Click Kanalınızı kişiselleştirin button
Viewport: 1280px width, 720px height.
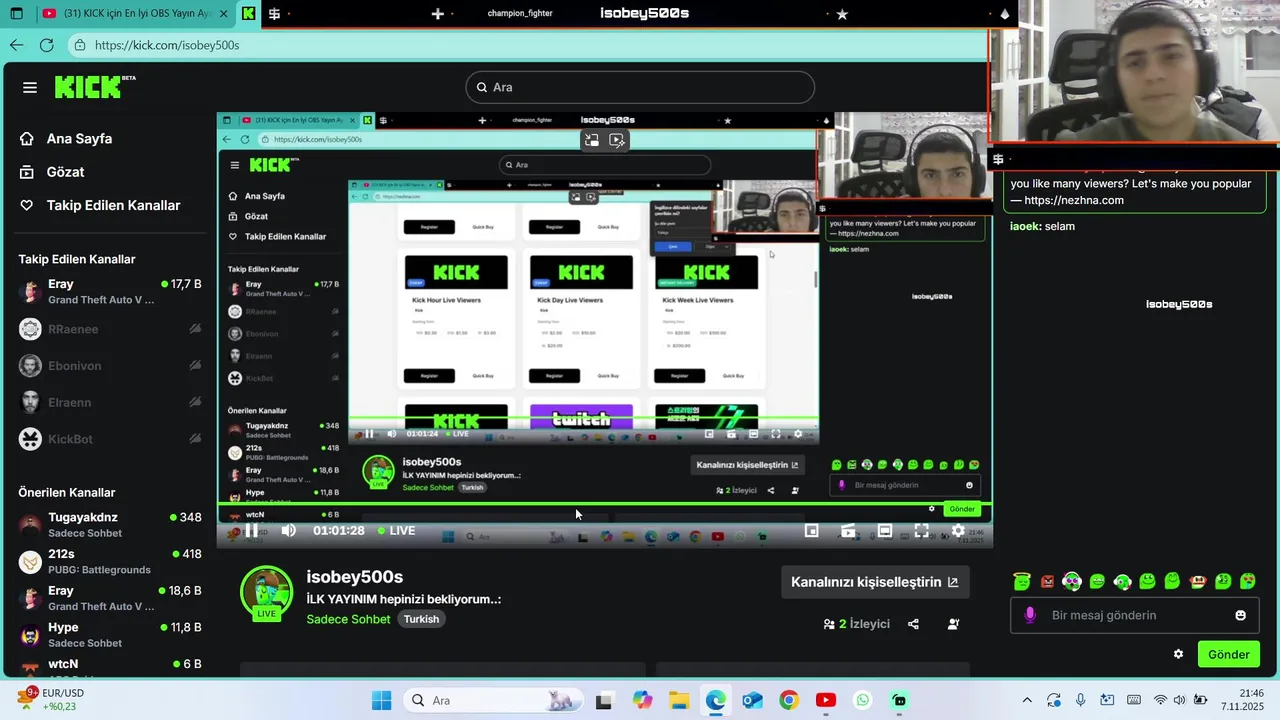pyautogui.click(x=875, y=582)
